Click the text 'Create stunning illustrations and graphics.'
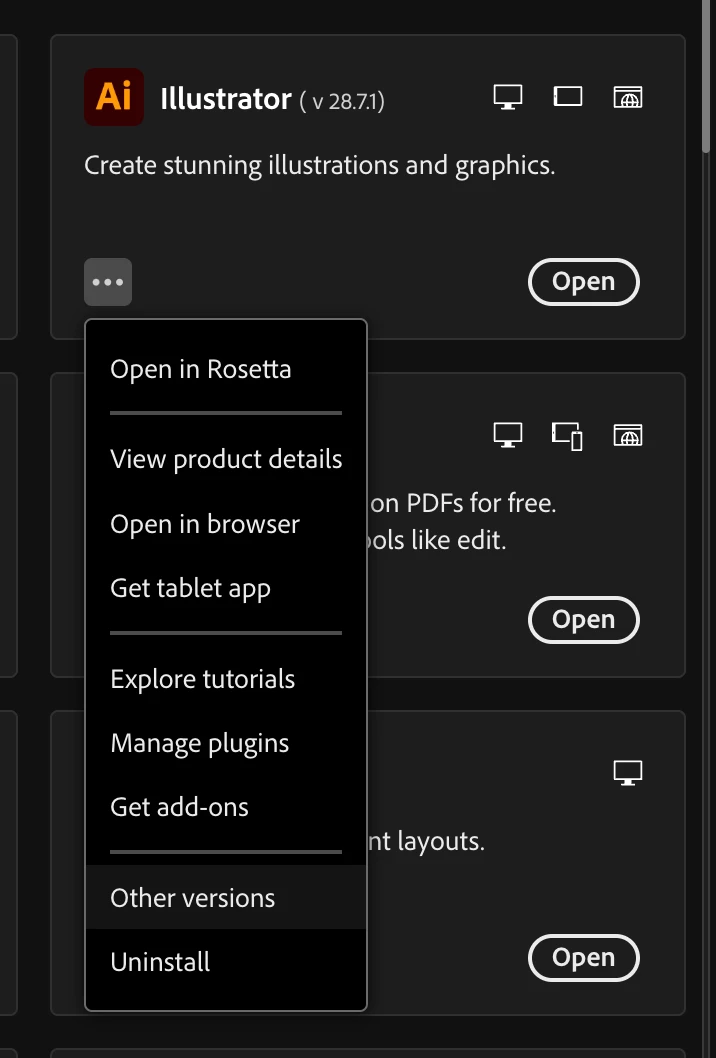Screen dimensions: 716x1058 pos(320,166)
